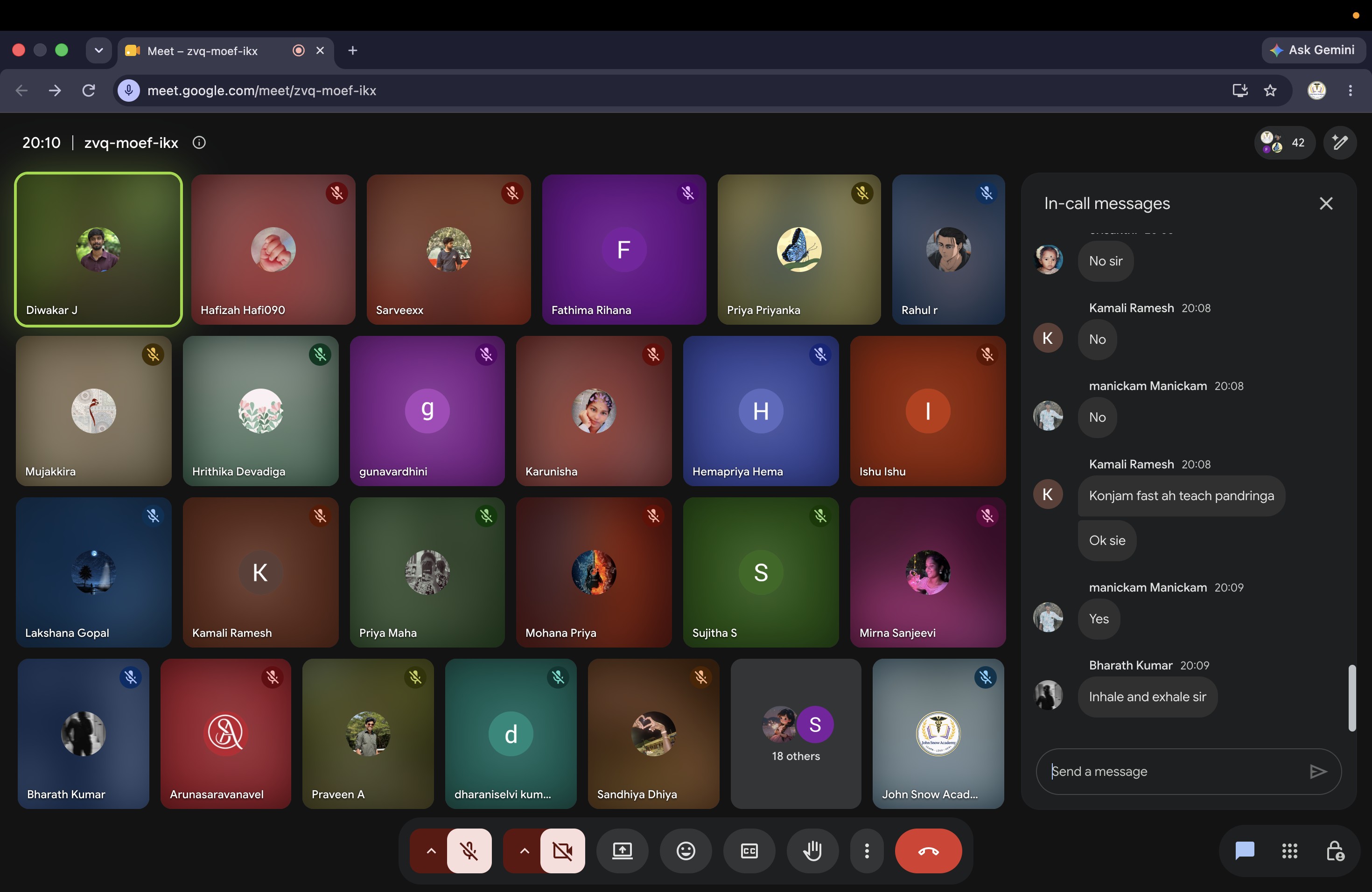1372x892 pixels.
Task: Expand audio settings arrow beside microphone
Action: tap(431, 850)
